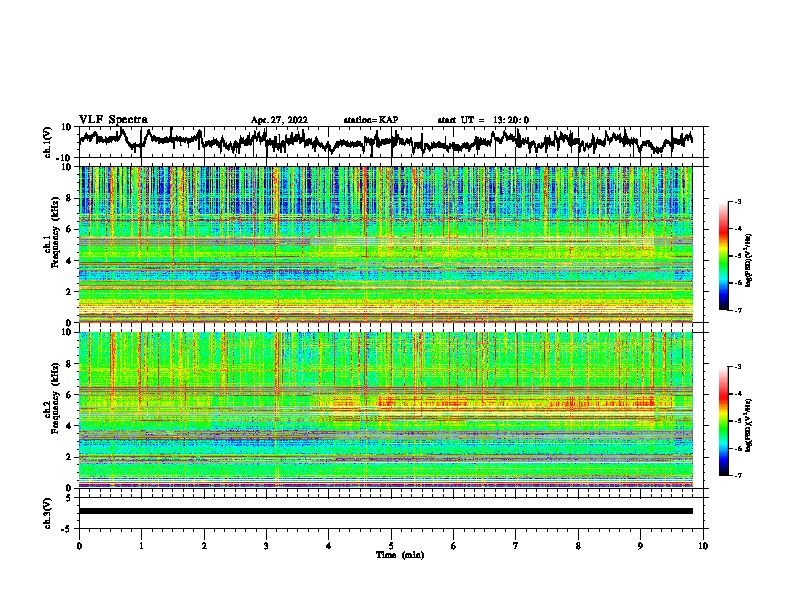
Task: Click the "station=KAP" header label
Action: [x=371, y=120]
